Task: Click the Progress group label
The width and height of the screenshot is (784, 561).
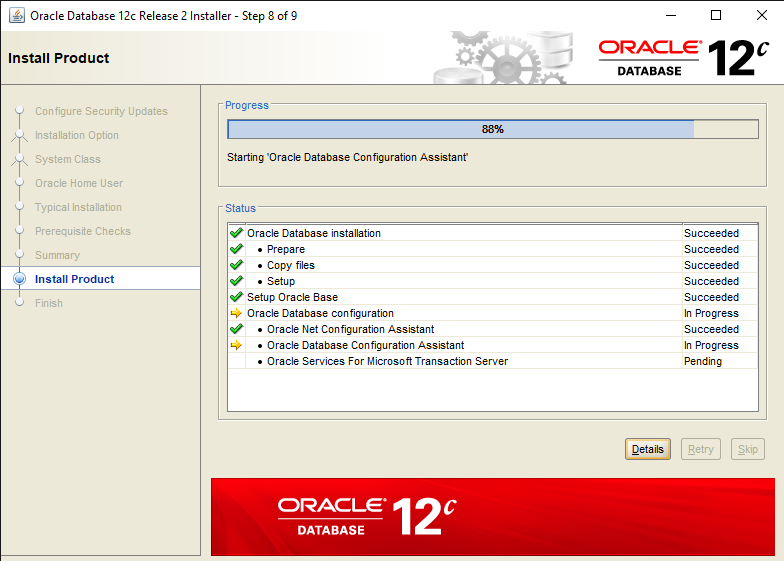Action: (x=246, y=105)
